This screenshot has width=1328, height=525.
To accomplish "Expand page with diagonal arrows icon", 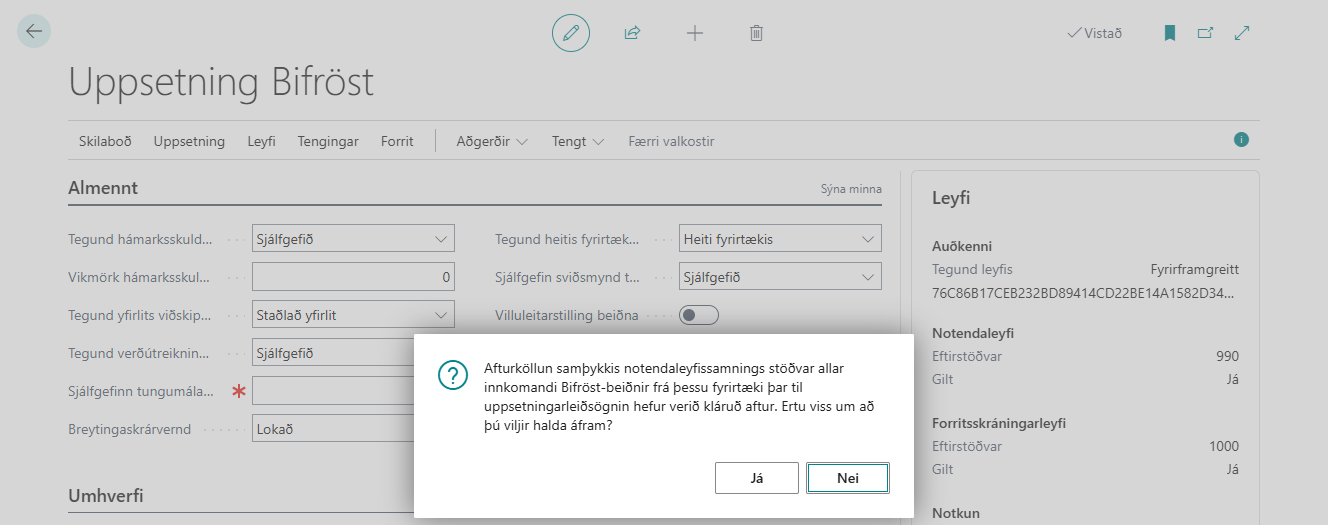I will point(1242,33).
